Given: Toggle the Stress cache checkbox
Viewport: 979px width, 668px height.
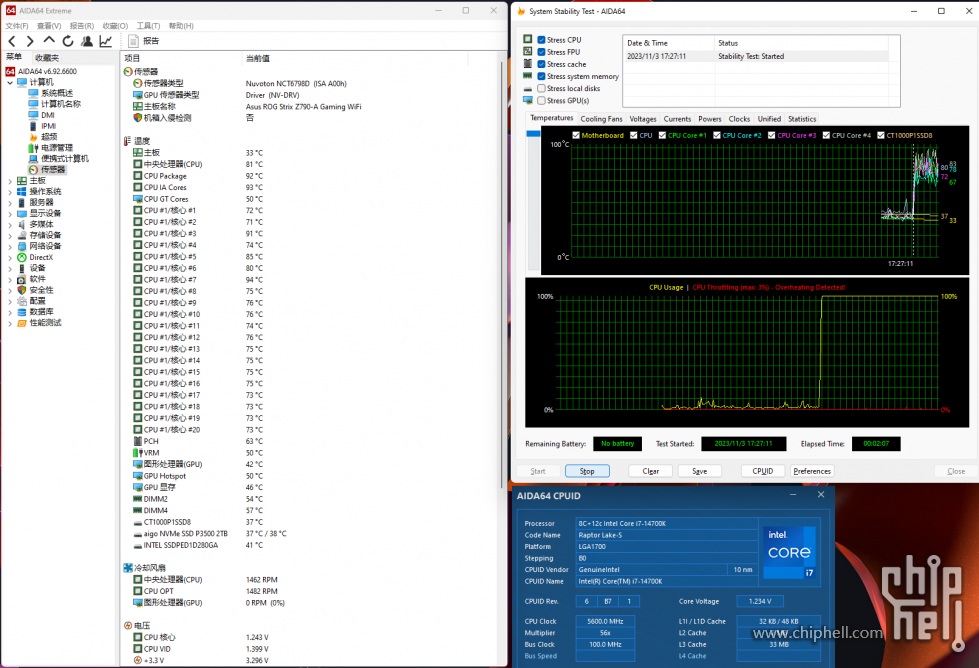Looking at the screenshot, I should click(541, 64).
